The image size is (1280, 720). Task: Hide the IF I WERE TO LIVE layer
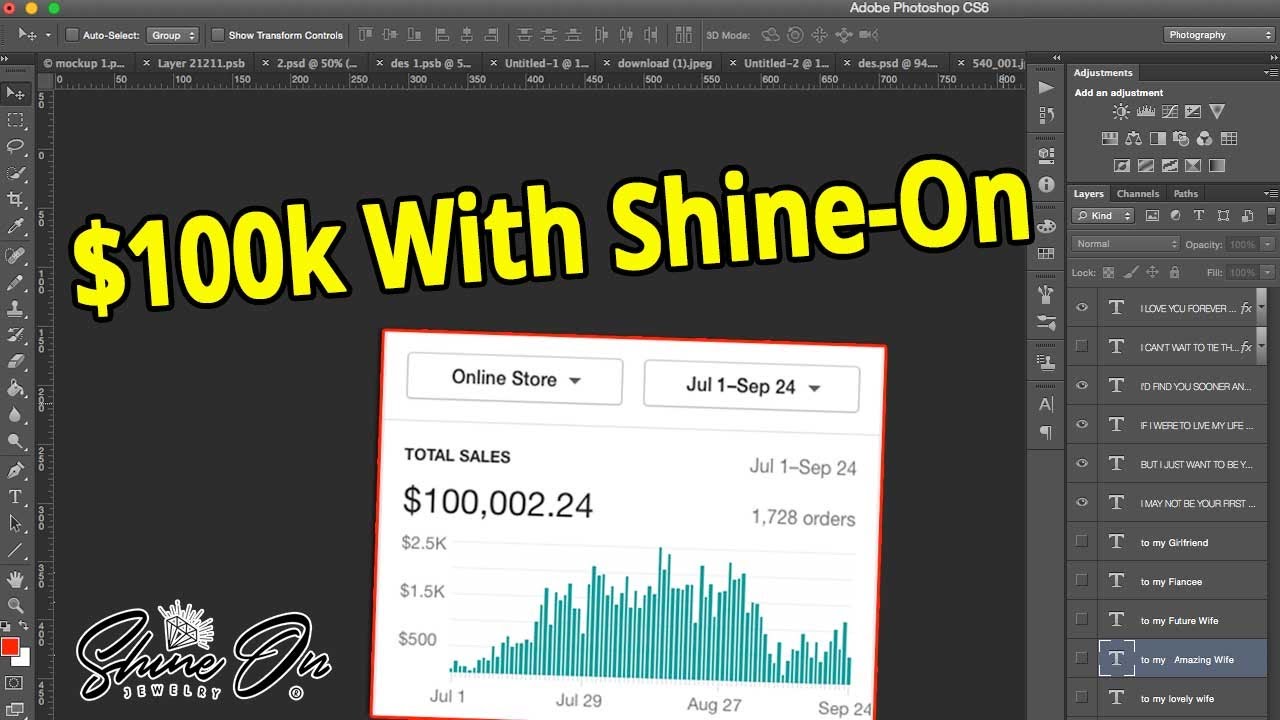coord(1081,425)
